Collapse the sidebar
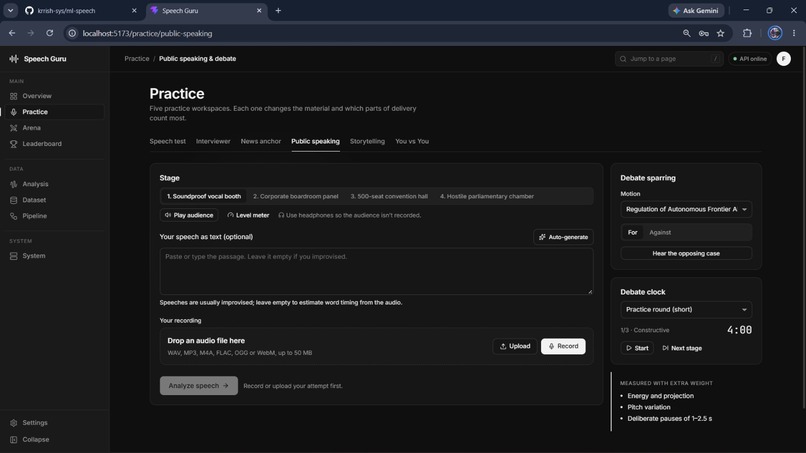 (x=35, y=440)
